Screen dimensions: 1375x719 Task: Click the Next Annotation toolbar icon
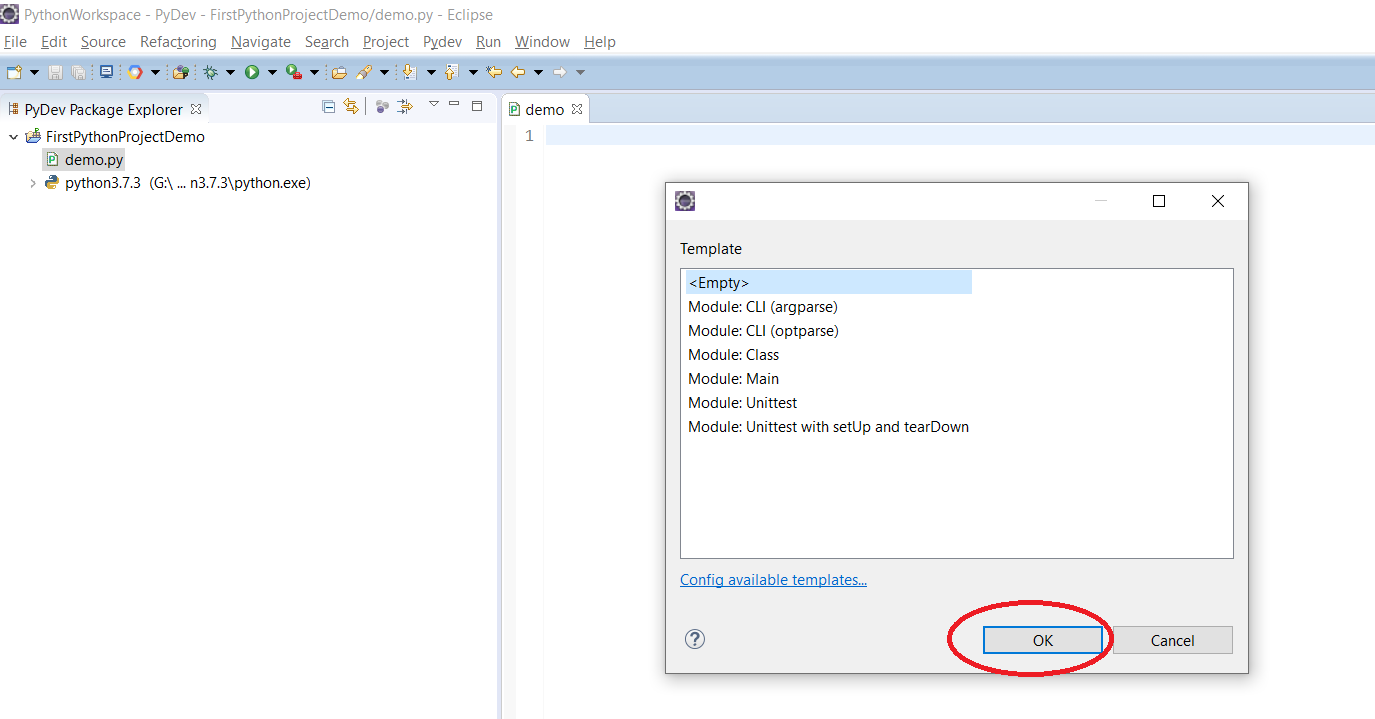pyautogui.click(x=408, y=72)
